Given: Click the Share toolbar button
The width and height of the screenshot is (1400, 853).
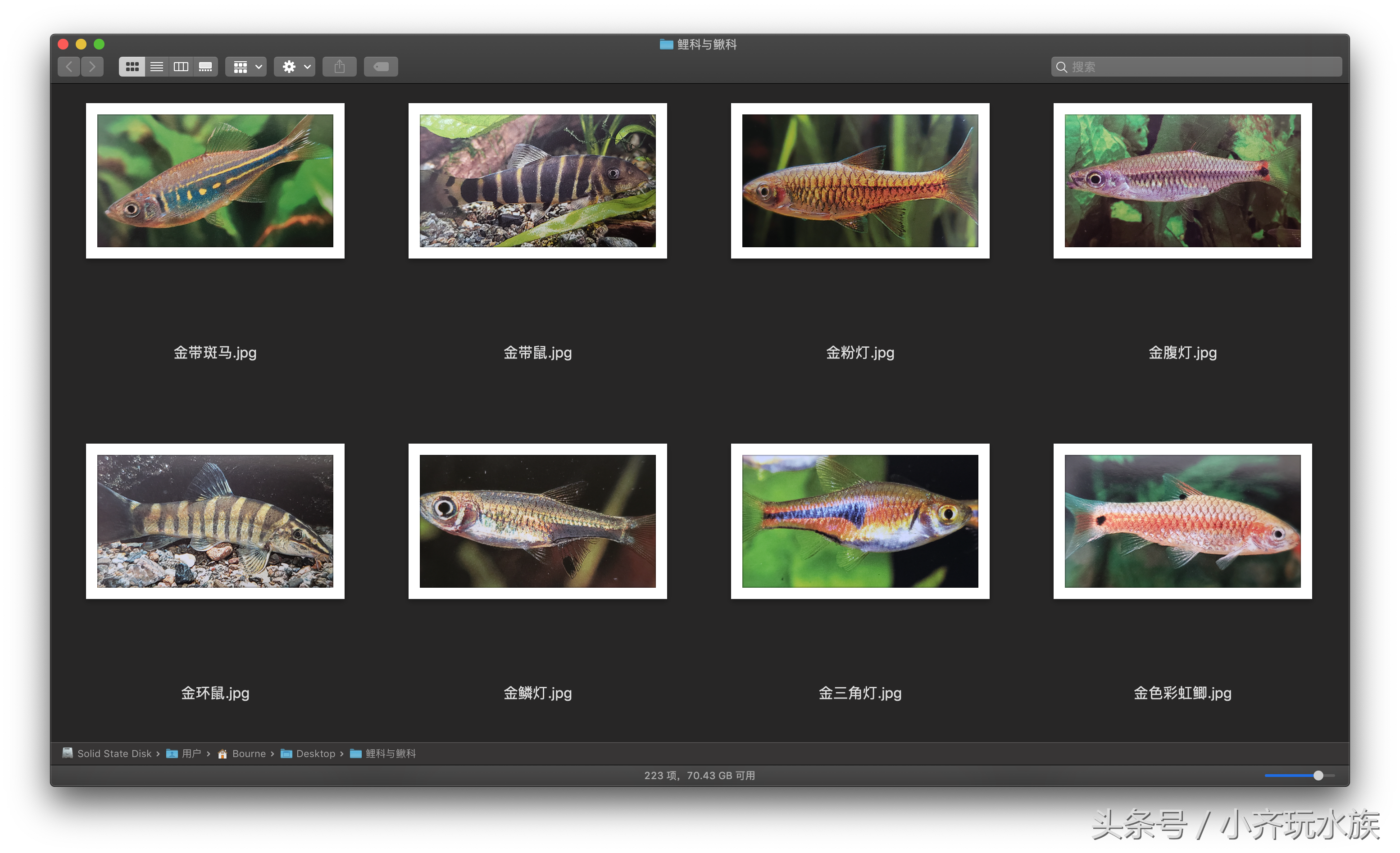Looking at the screenshot, I should tap(340, 67).
